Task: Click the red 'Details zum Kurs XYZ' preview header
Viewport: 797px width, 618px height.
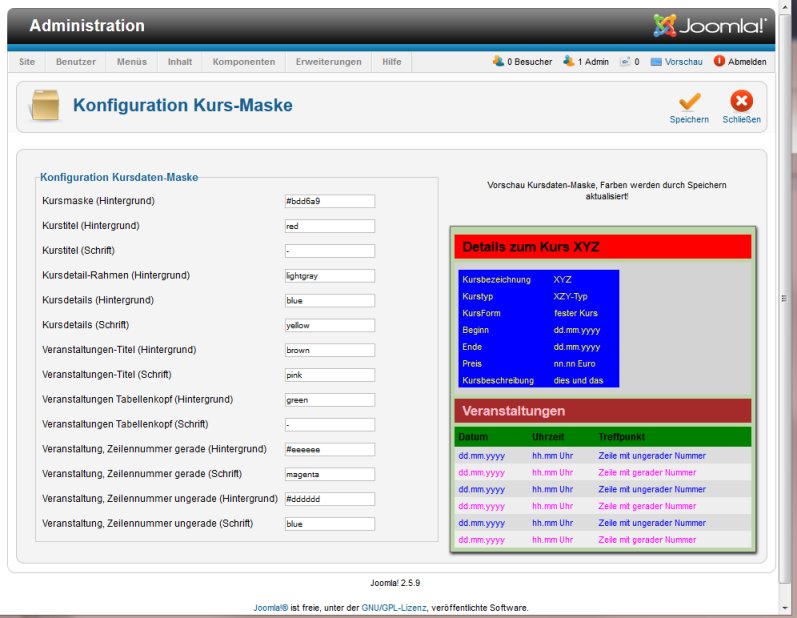Action: (x=602, y=246)
